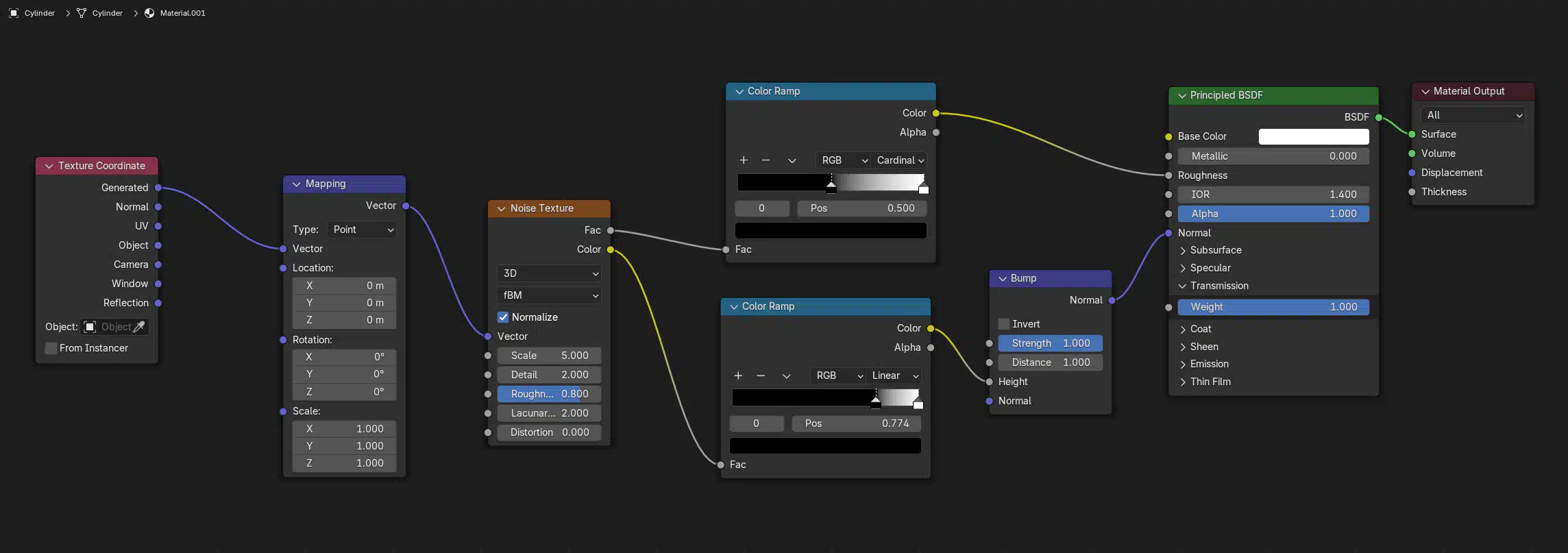Viewport: 1568px width, 553px height.
Task: Disable the Normalize checkbox in Noise Texture
Action: [503, 317]
